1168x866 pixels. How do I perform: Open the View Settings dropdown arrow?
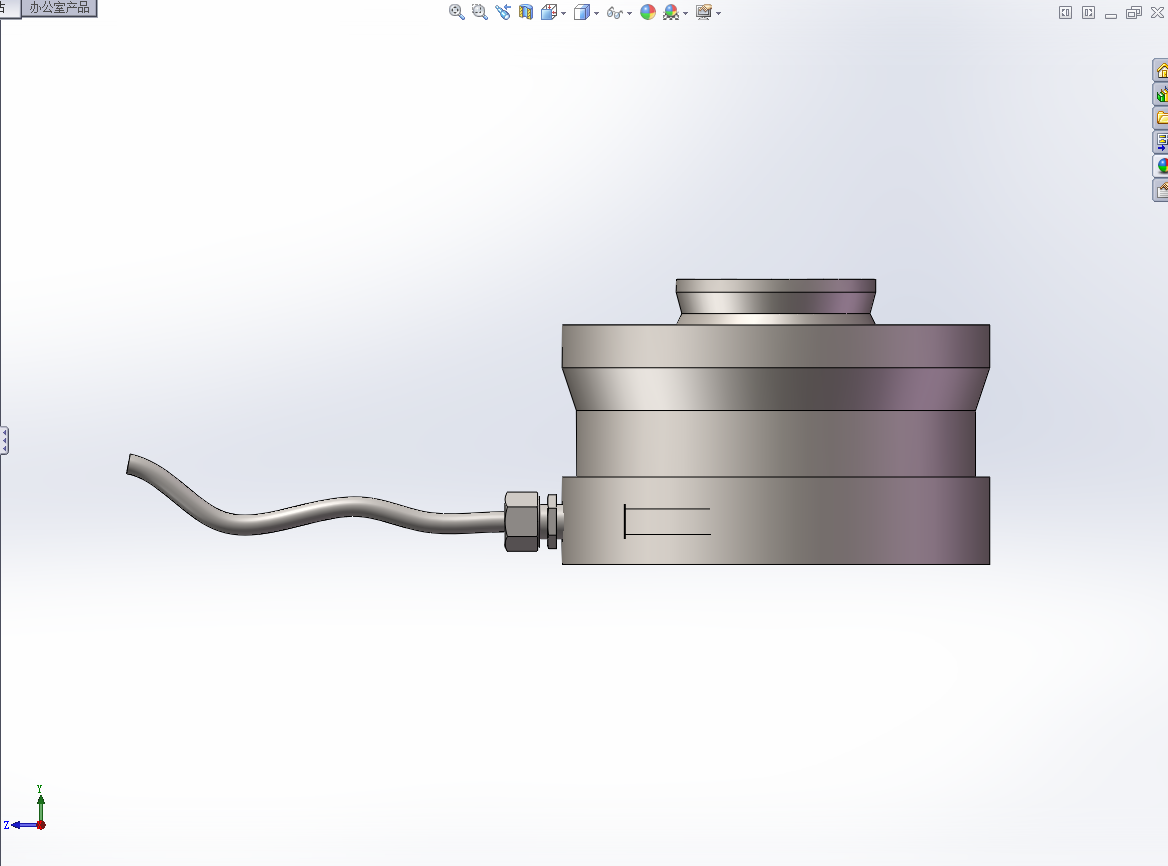718,13
